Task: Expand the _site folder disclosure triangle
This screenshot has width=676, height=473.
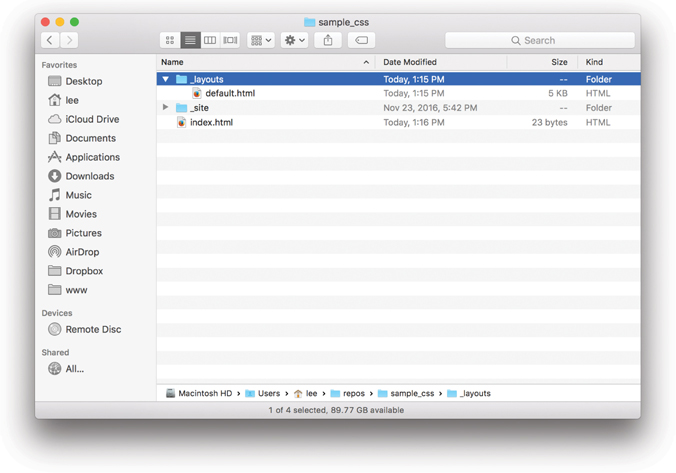Action: pos(166,108)
